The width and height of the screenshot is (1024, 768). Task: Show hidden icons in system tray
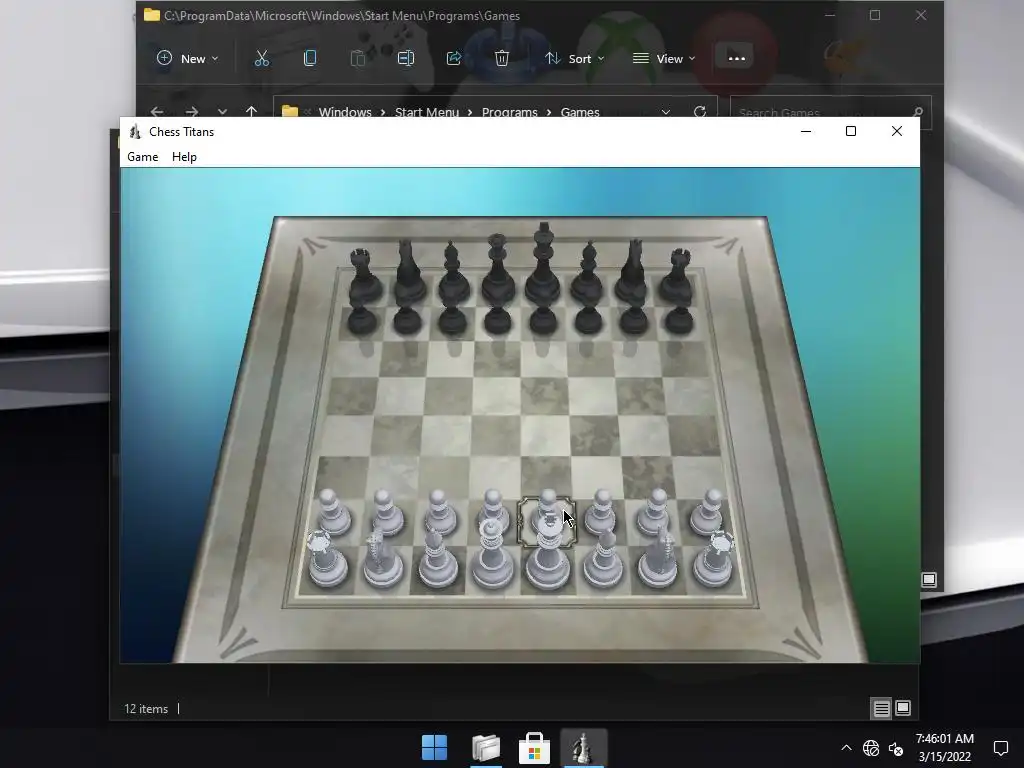pyautogui.click(x=846, y=748)
